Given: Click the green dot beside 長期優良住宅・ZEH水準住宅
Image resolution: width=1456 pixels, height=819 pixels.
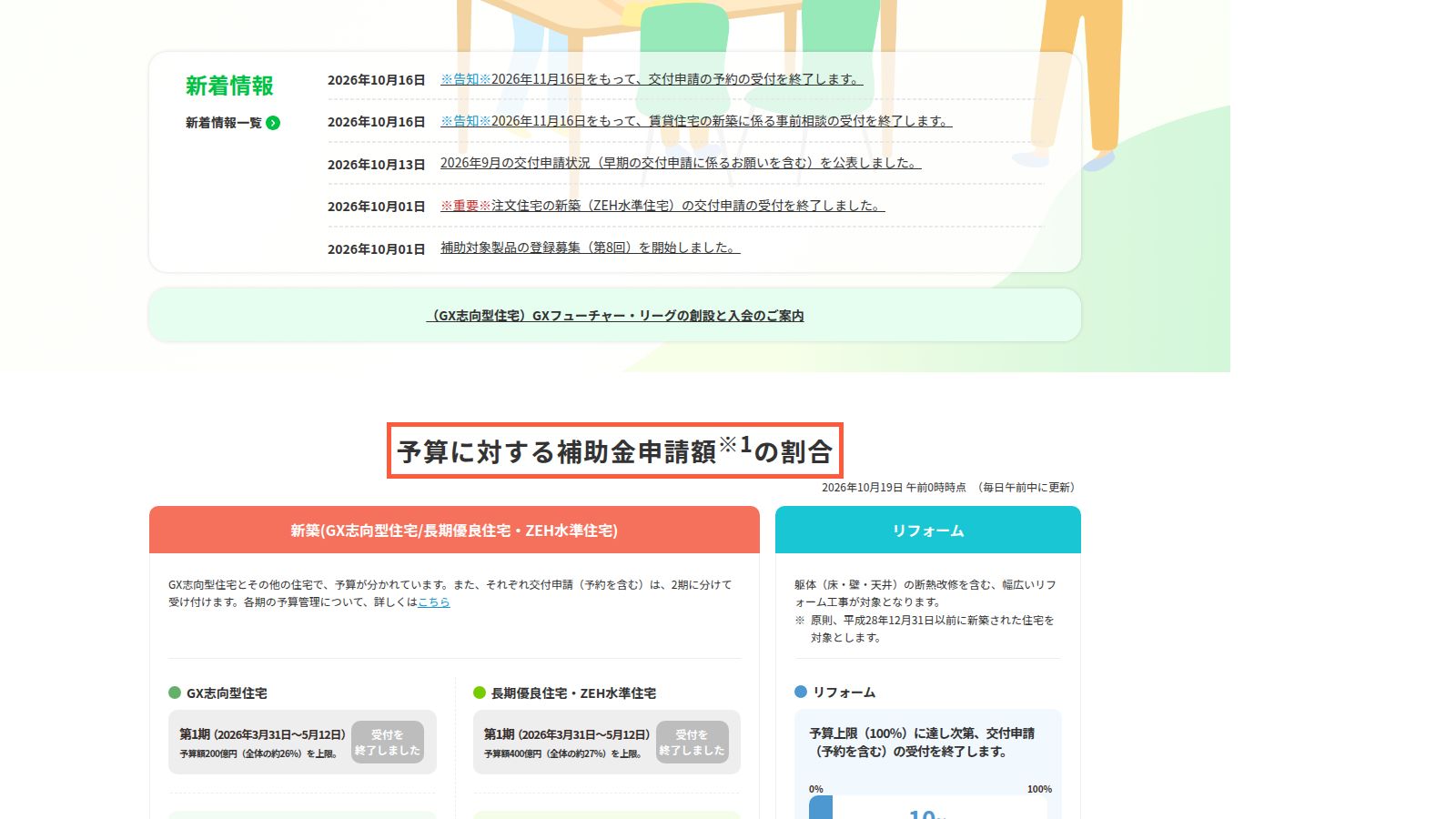Looking at the screenshot, I should [x=480, y=693].
